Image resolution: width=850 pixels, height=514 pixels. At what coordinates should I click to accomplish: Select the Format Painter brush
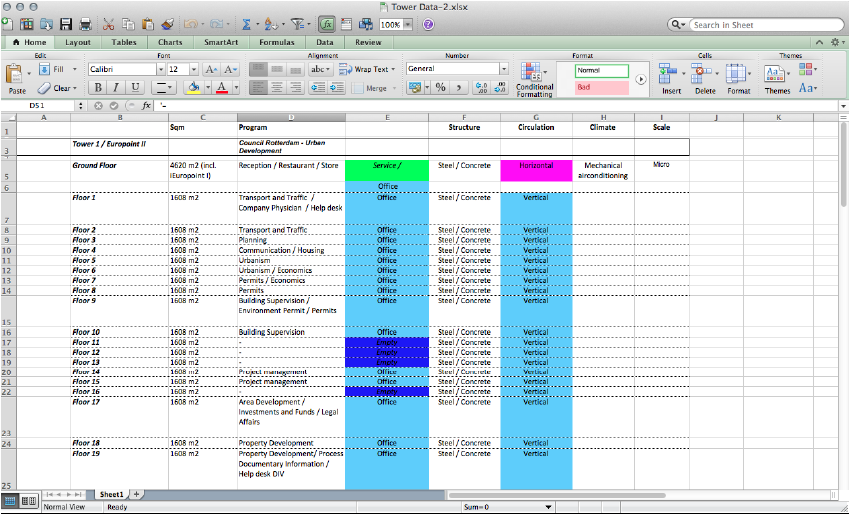click(168, 24)
